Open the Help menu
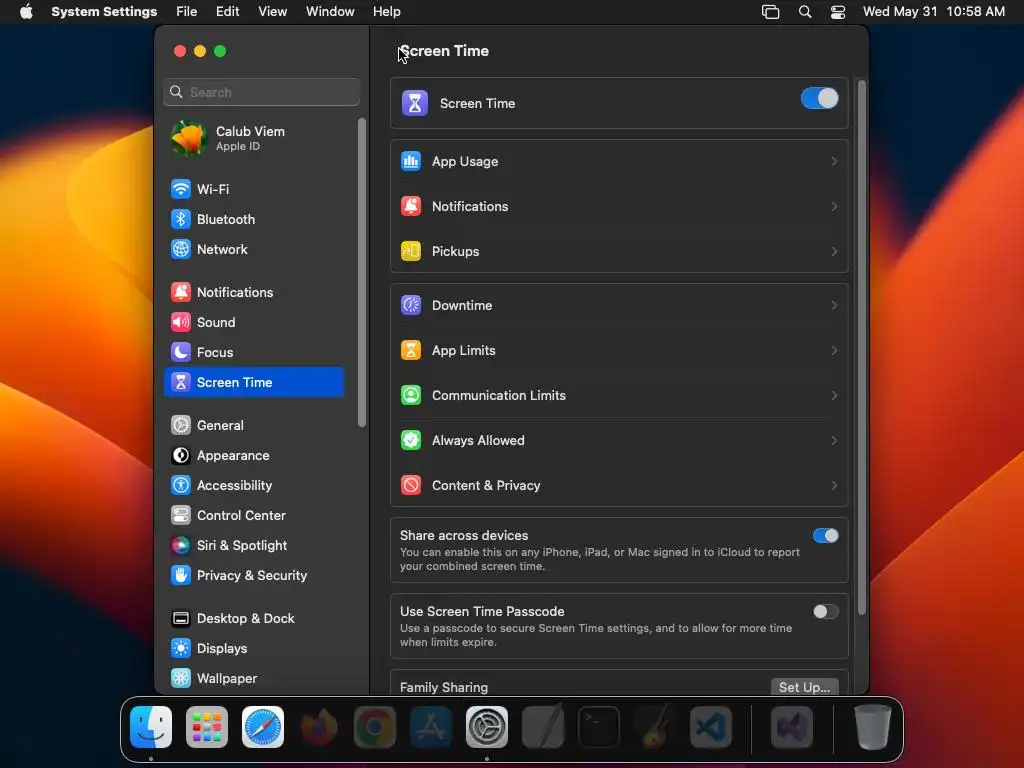This screenshot has height=768, width=1024. [x=387, y=12]
